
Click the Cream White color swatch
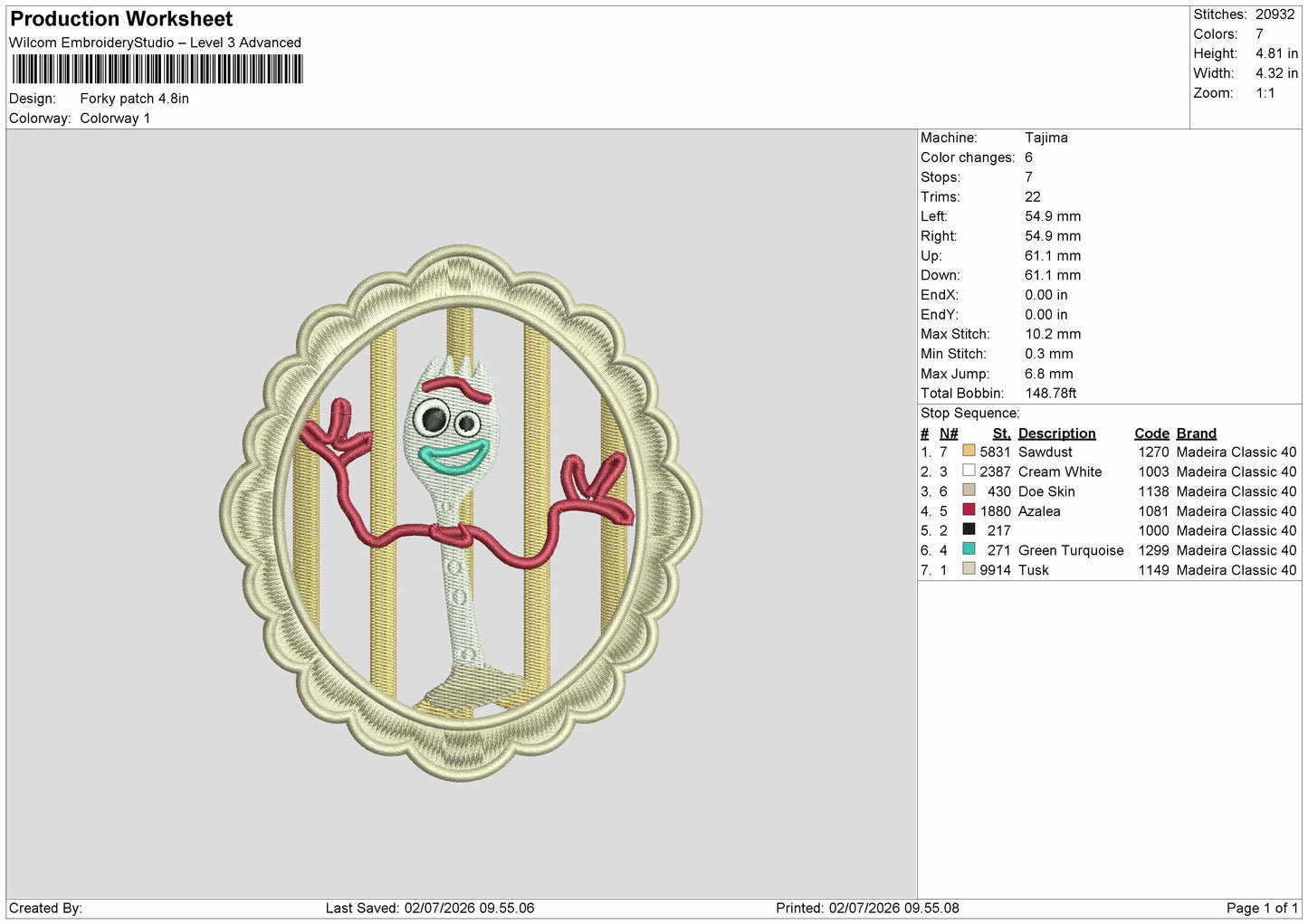click(969, 471)
